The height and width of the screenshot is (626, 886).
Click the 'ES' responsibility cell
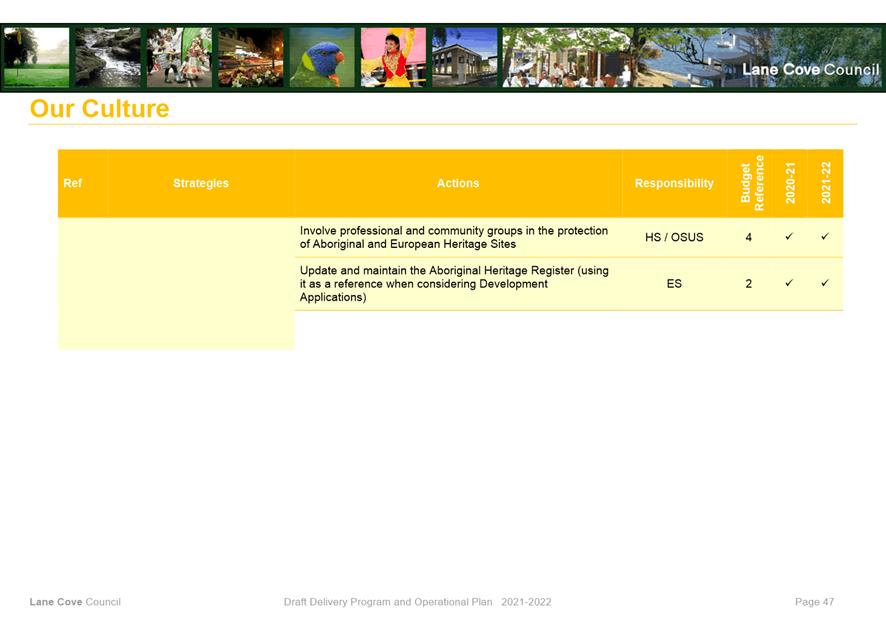tap(674, 284)
